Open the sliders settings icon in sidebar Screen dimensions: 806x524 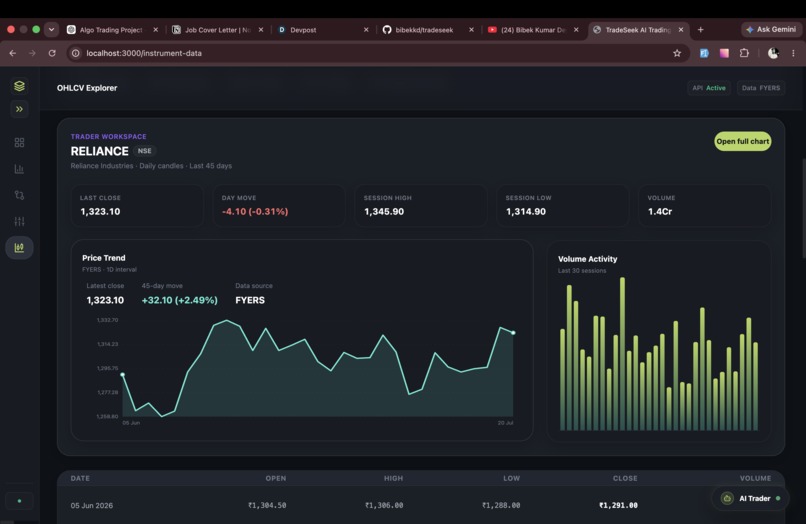click(20, 221)
